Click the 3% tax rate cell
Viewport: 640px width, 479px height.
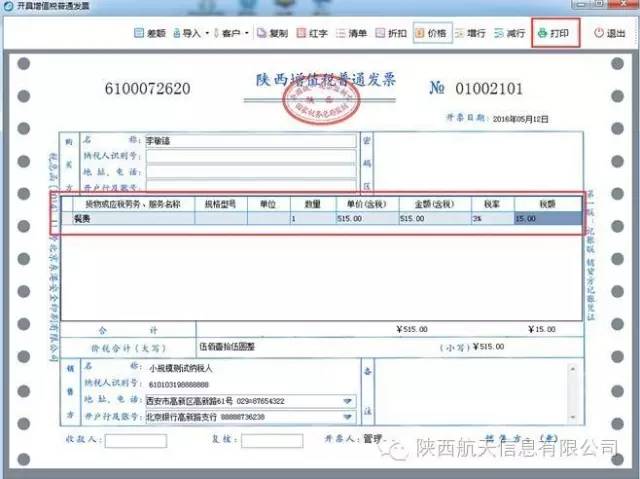493,219
